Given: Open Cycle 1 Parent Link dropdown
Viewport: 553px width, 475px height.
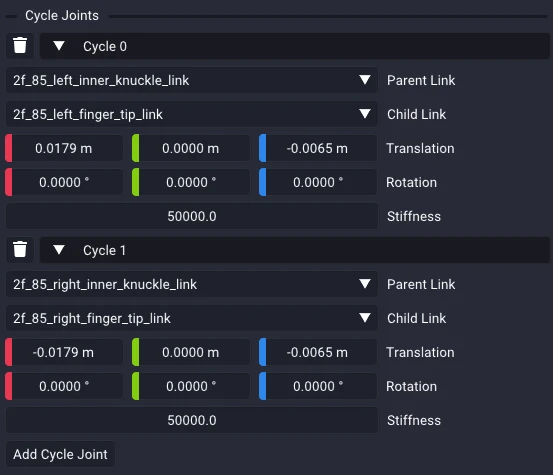Looking at the screenshot, I should (192, 284).
